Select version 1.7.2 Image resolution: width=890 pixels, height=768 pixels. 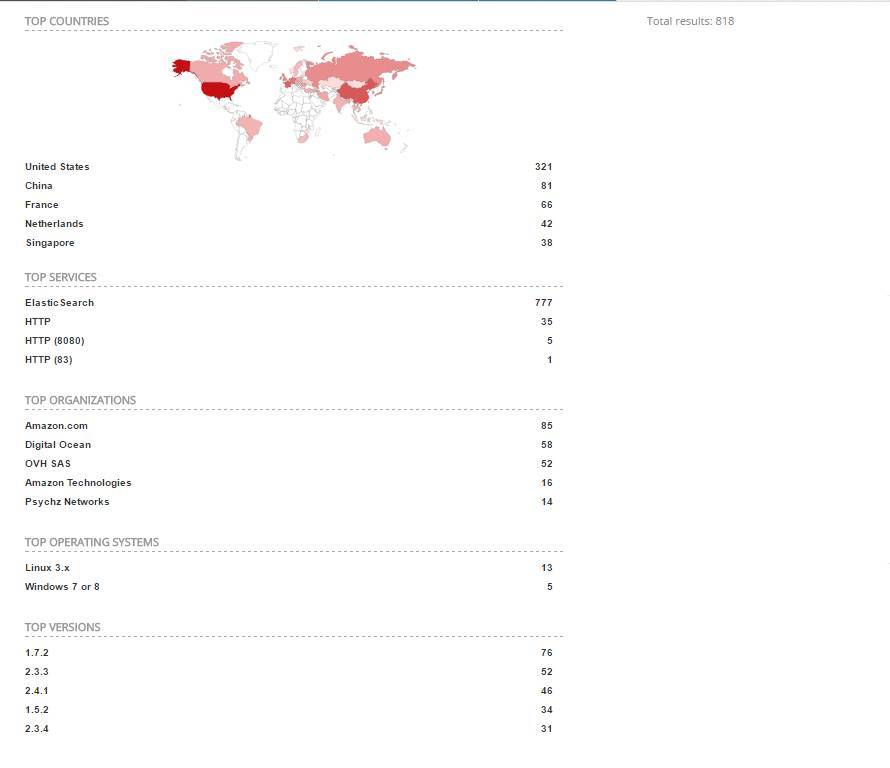coord(36,653)
